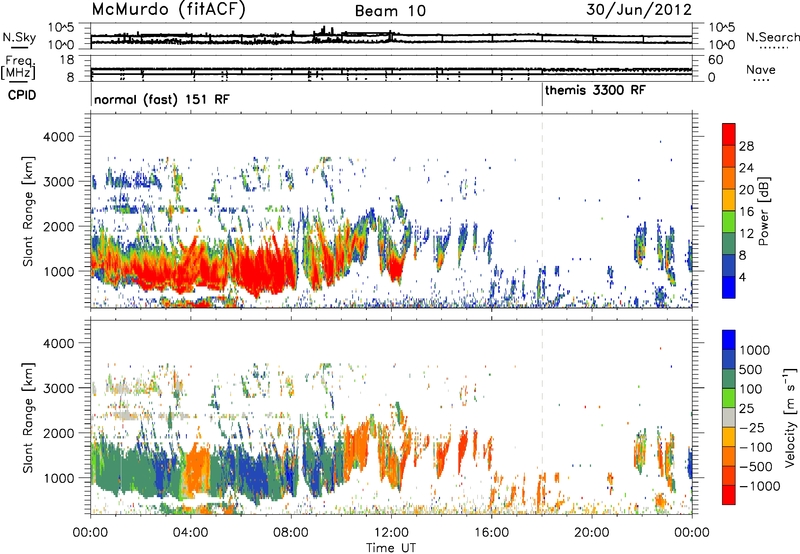Click the orange power colorbar segment near 20
800x554 pixels.
click(x=729, y=178)
